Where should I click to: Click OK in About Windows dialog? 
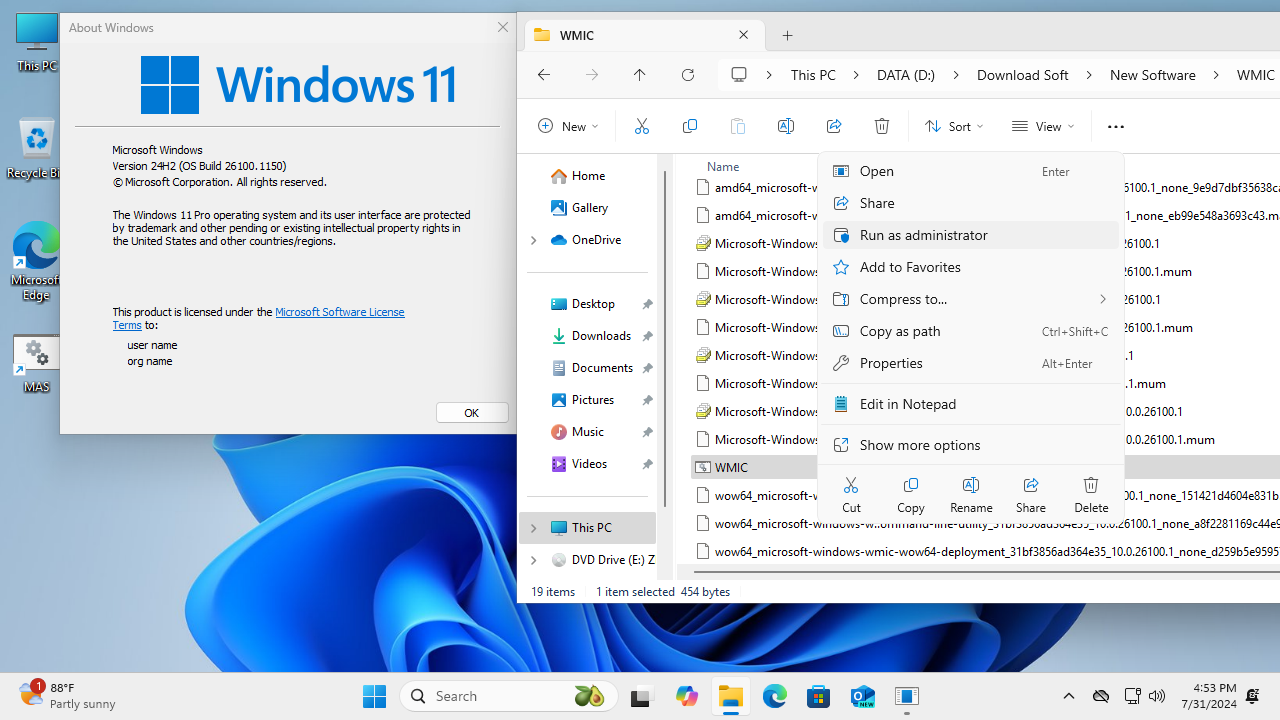coord(472,412)
